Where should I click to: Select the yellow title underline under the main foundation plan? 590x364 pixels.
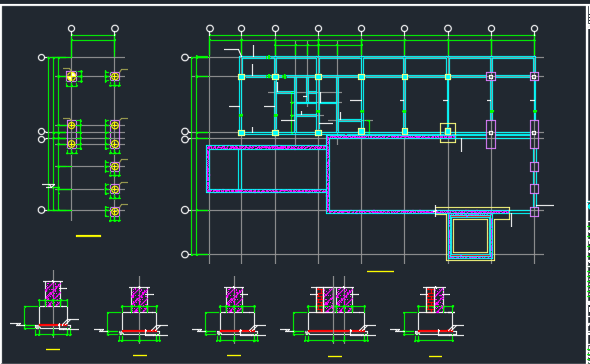pos(380,271)
